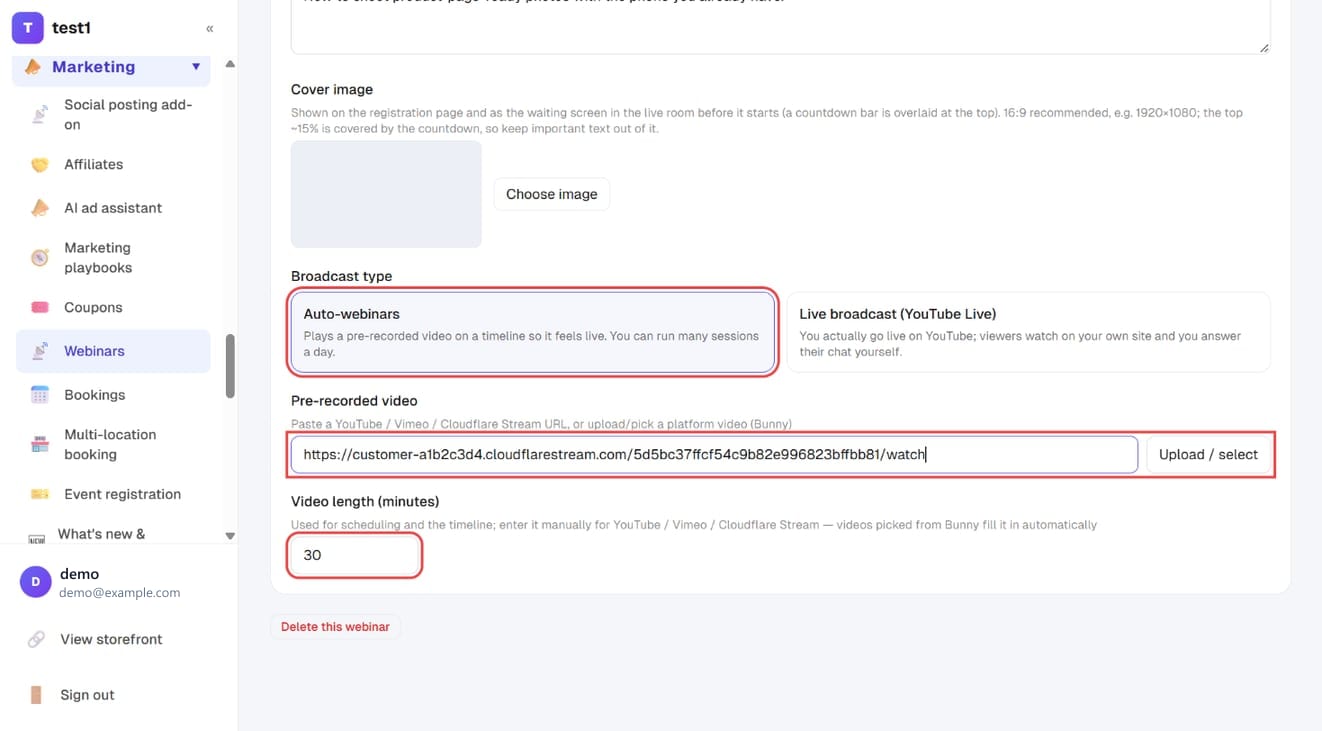The image size is (1322, 731).
Task: Click the Upload / select button
Action: 1208,454
